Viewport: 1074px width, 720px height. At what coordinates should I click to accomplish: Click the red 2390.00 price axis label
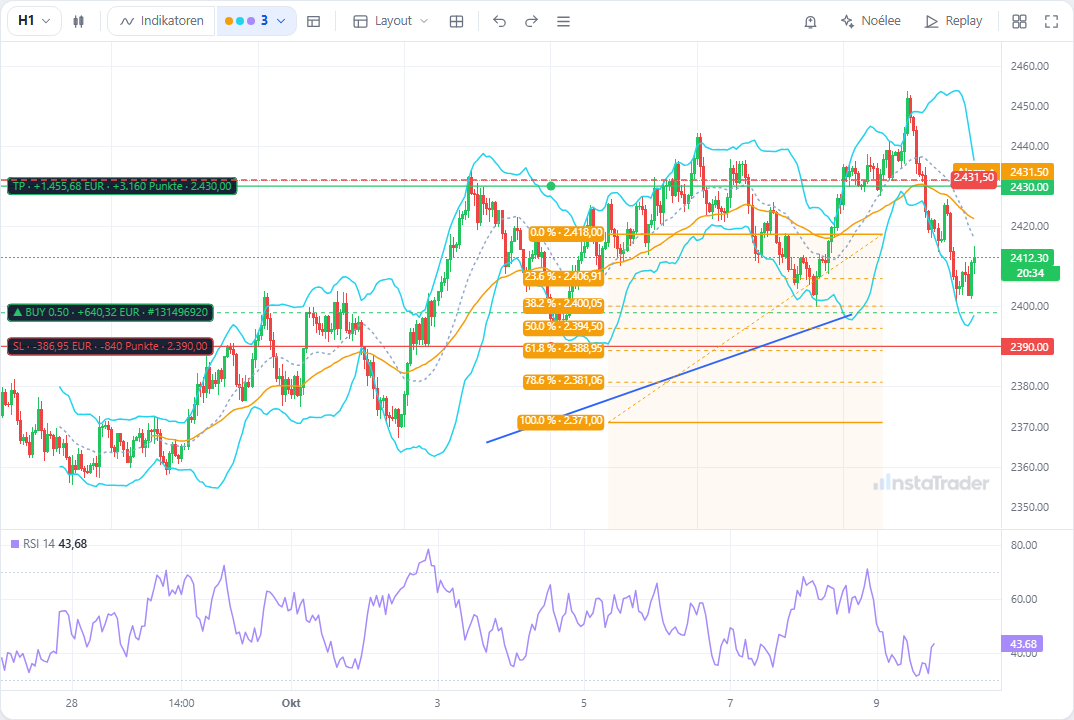click(1029, 347)
